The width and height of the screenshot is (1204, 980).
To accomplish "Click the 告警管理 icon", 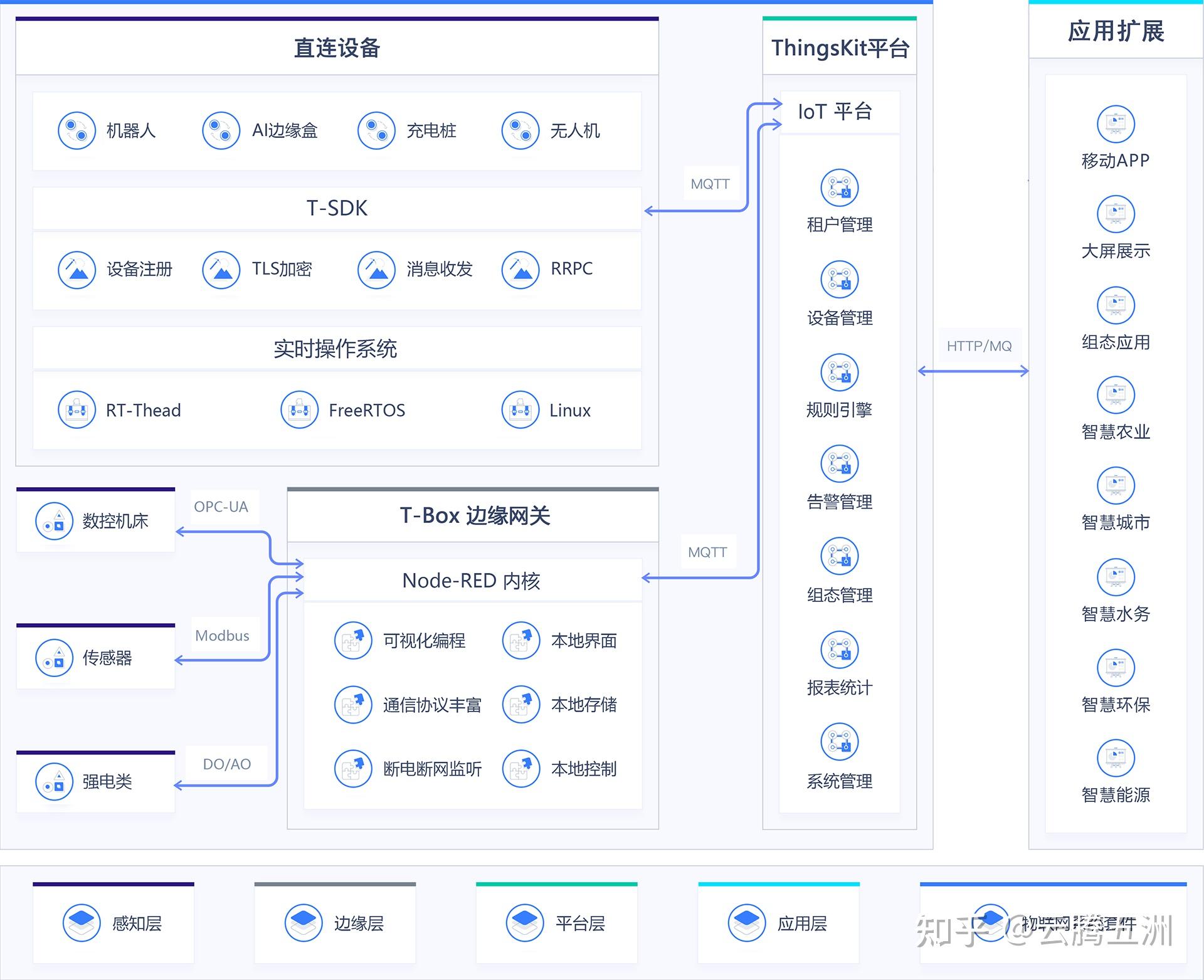I will coord(840,464).
